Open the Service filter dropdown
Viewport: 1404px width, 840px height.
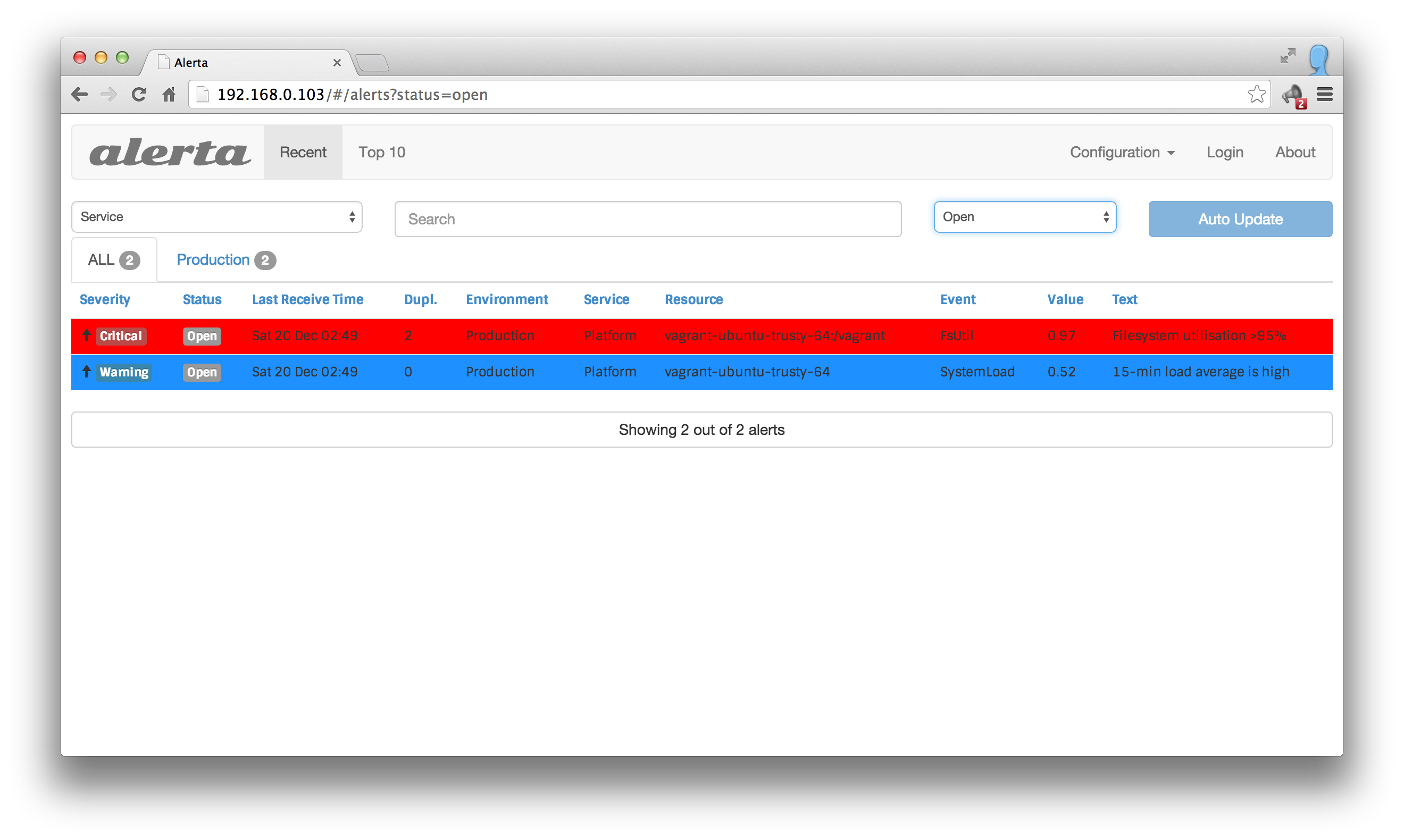(217, 217)
